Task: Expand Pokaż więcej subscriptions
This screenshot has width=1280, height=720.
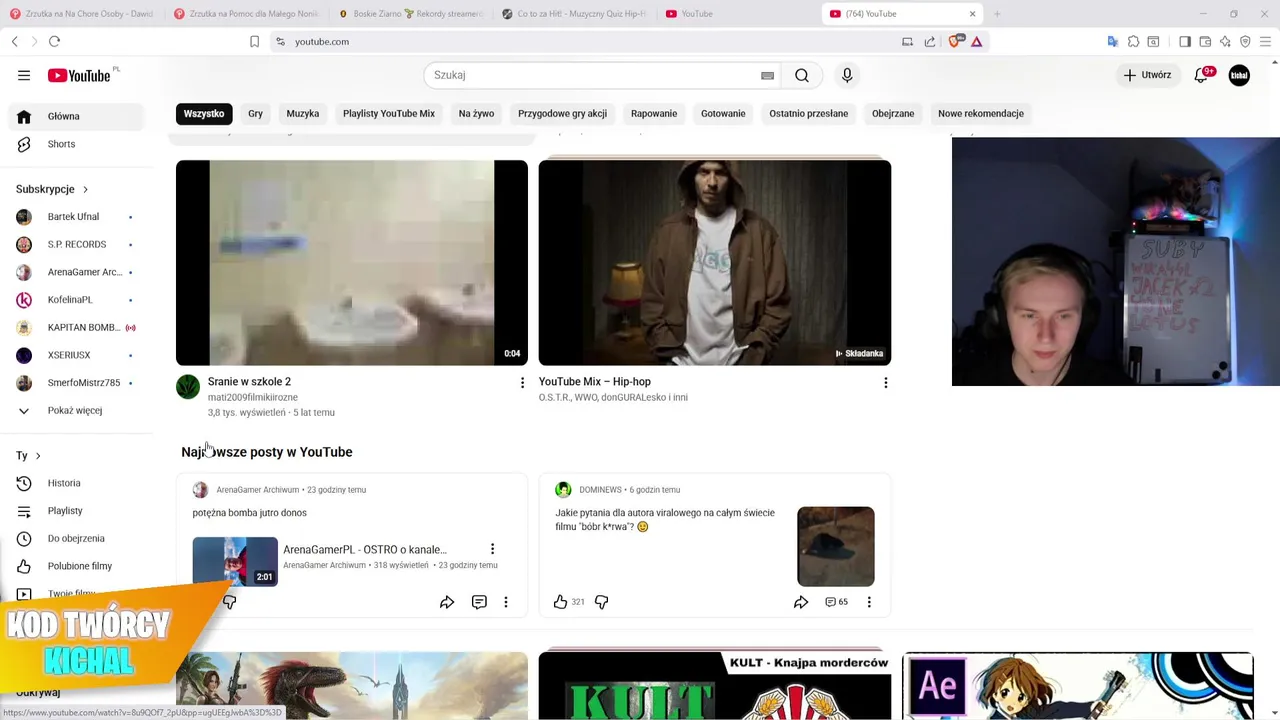Action: click(76, 410)
